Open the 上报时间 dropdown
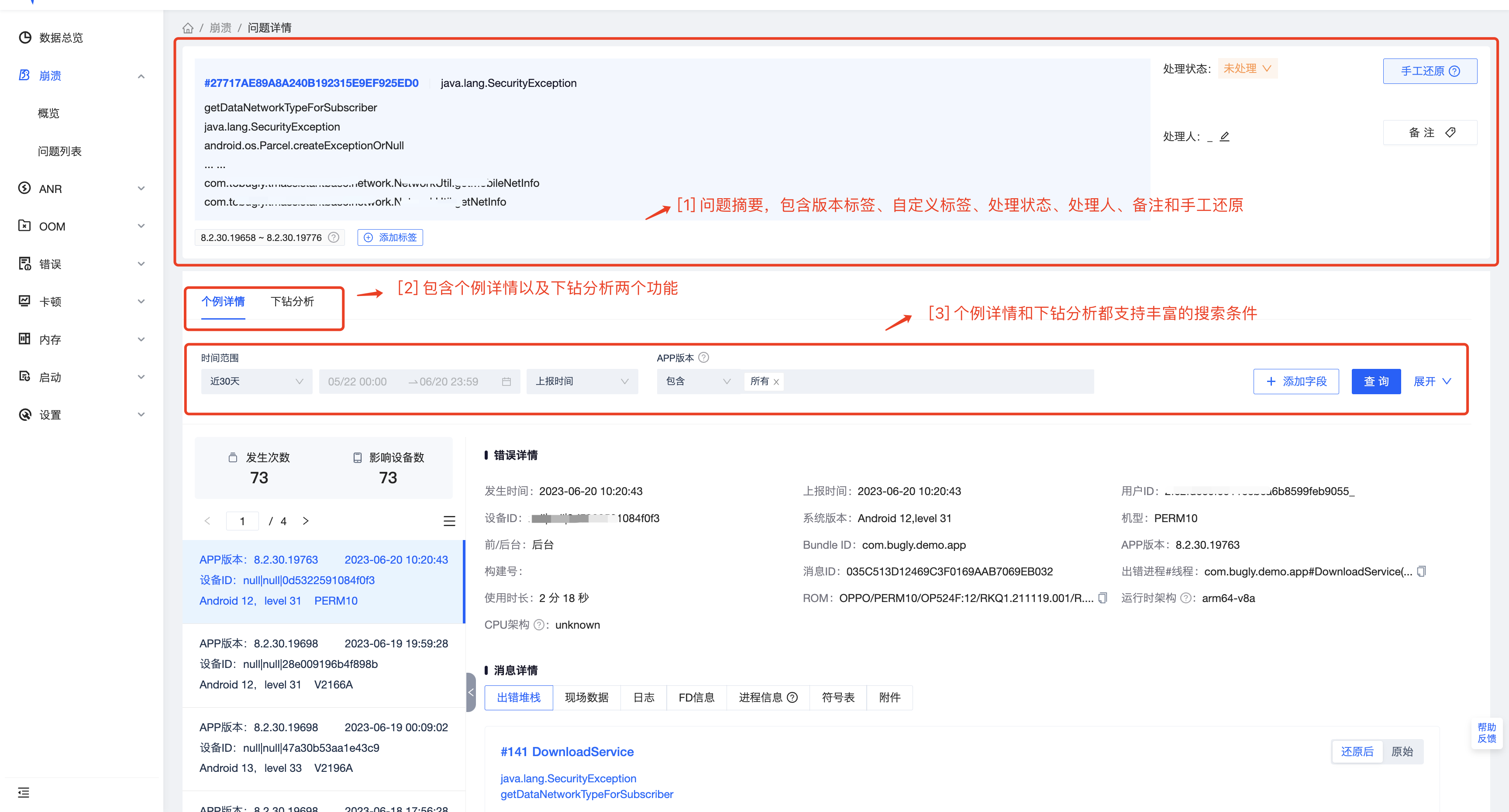Screen dimensions: 1509x812 point(582,382)
